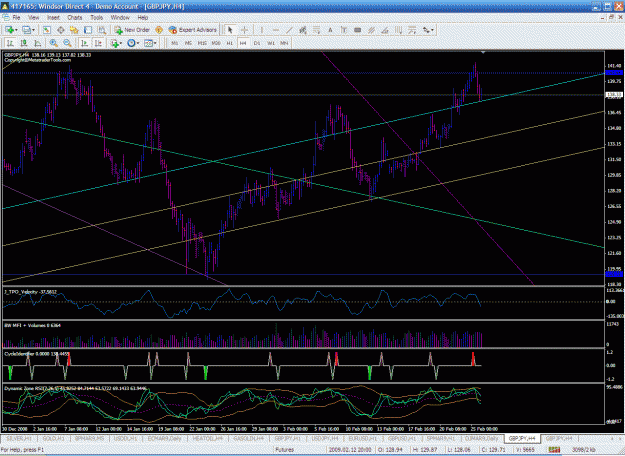Toggle the Terminal panel icon
This screenshot has width=625, height=456.
(88, 30)
